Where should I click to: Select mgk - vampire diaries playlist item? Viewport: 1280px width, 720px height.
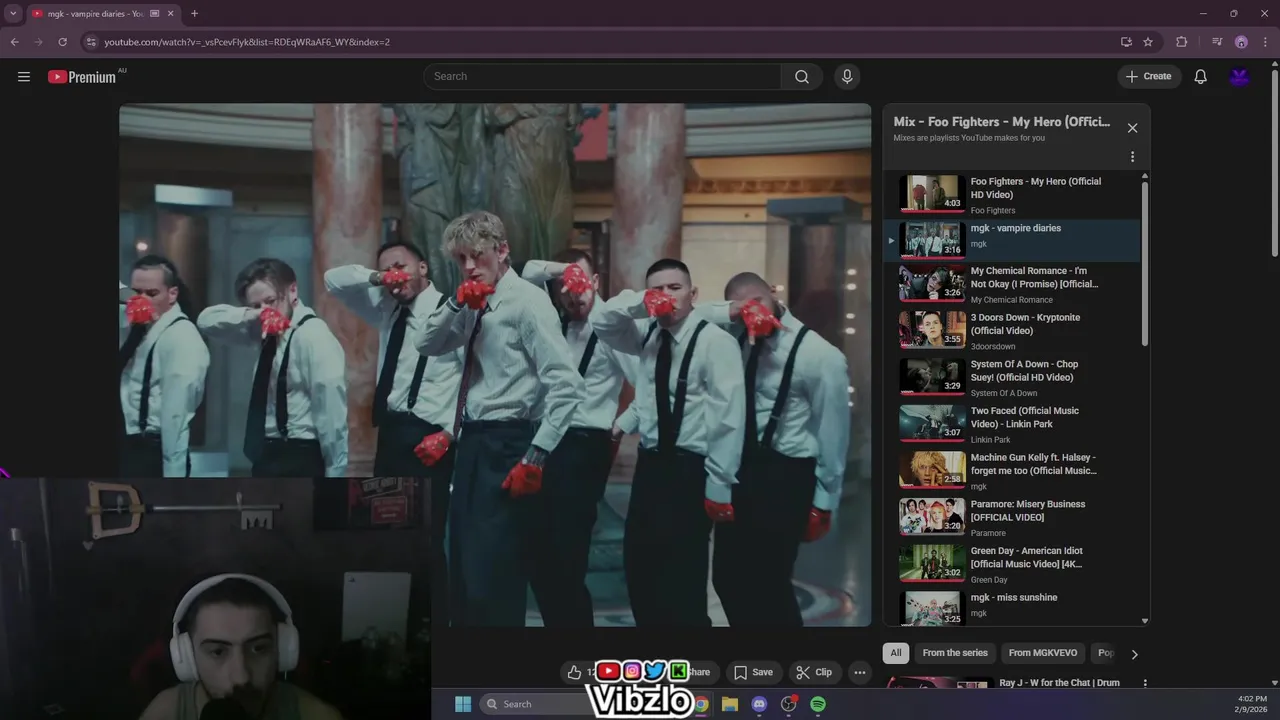[x=1012, y=240]
